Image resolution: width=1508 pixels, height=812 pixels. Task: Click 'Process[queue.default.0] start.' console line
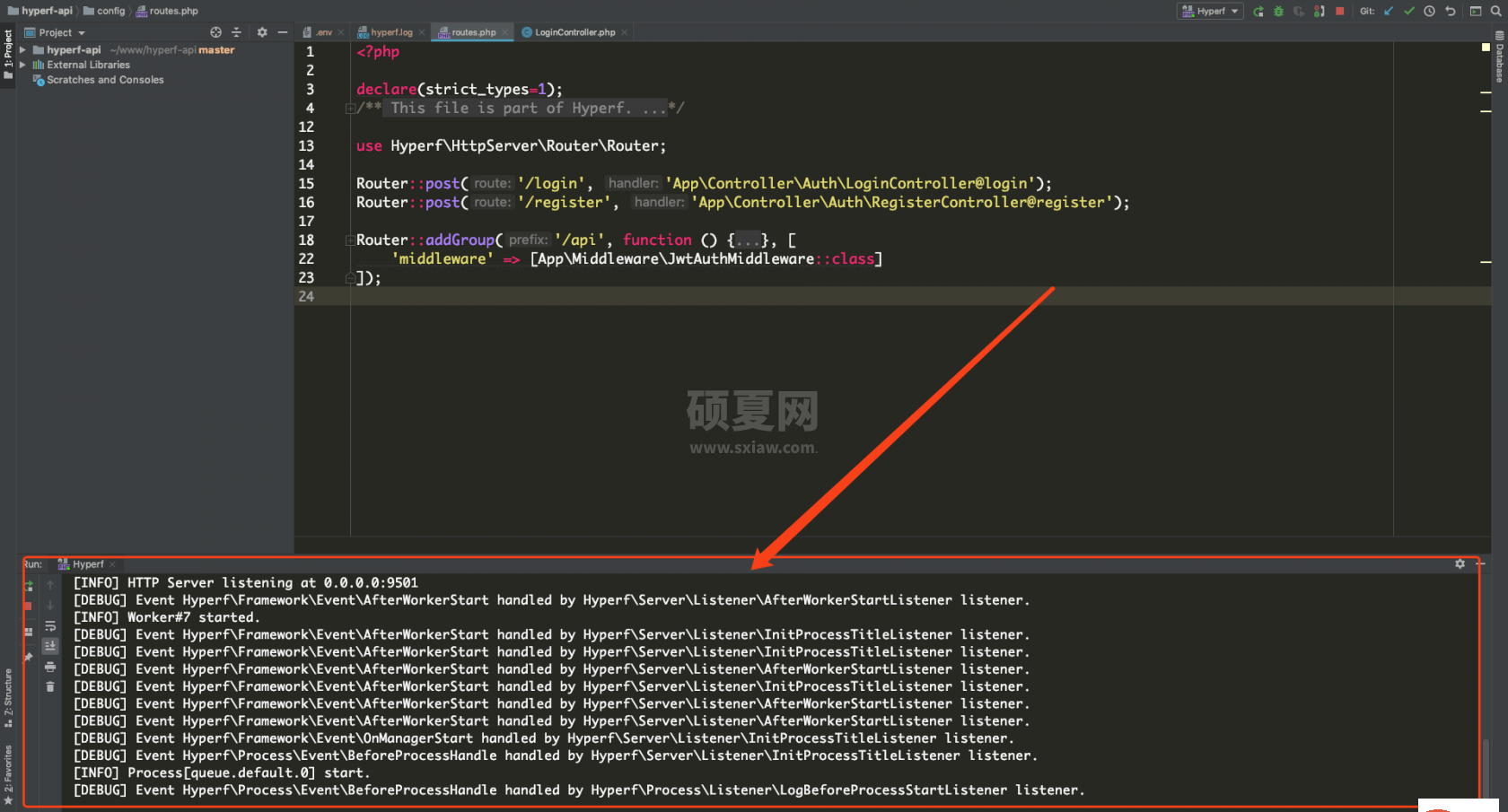[x=249, y=773]
